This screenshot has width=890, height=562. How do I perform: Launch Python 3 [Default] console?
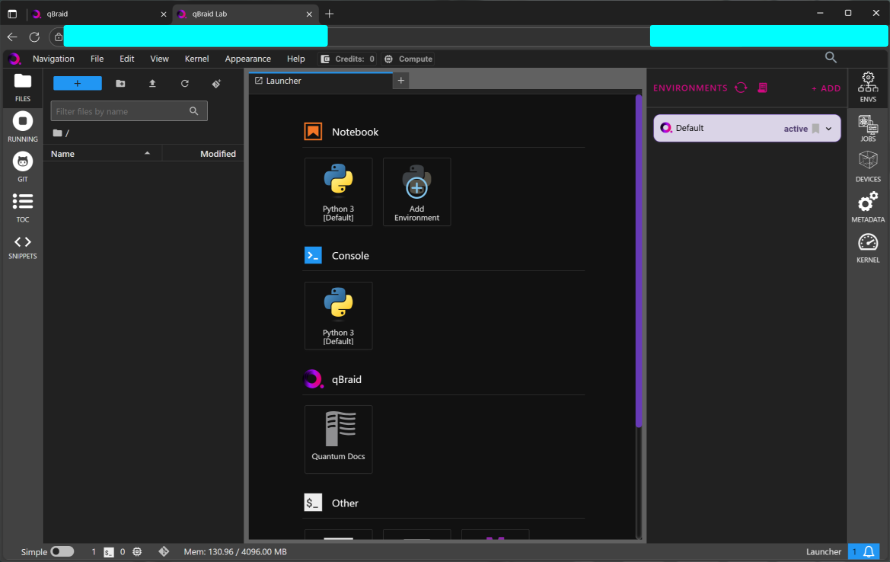coord(338,316)
